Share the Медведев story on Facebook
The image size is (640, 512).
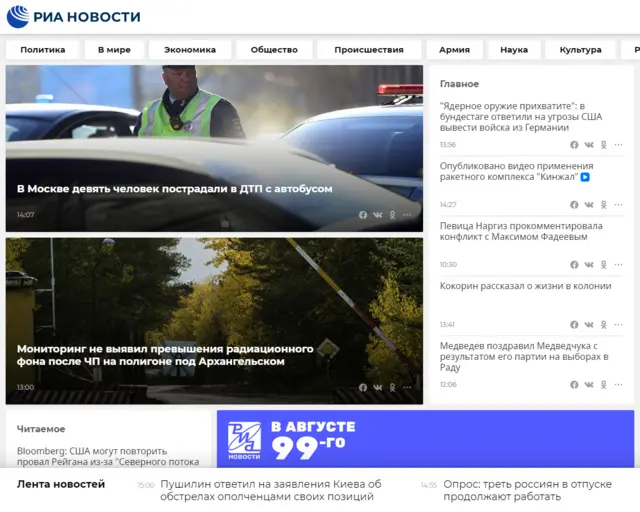(574, 385)
